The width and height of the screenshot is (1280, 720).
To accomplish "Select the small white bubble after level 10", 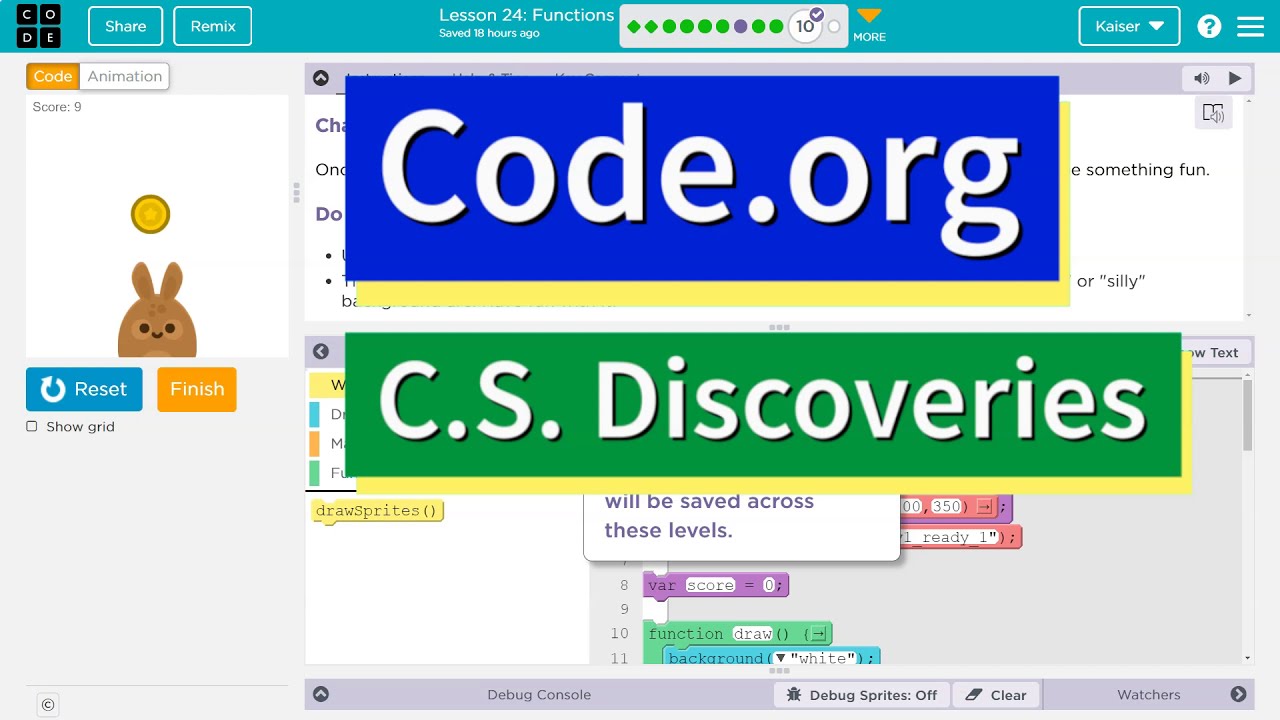I will tap(834, 26).
